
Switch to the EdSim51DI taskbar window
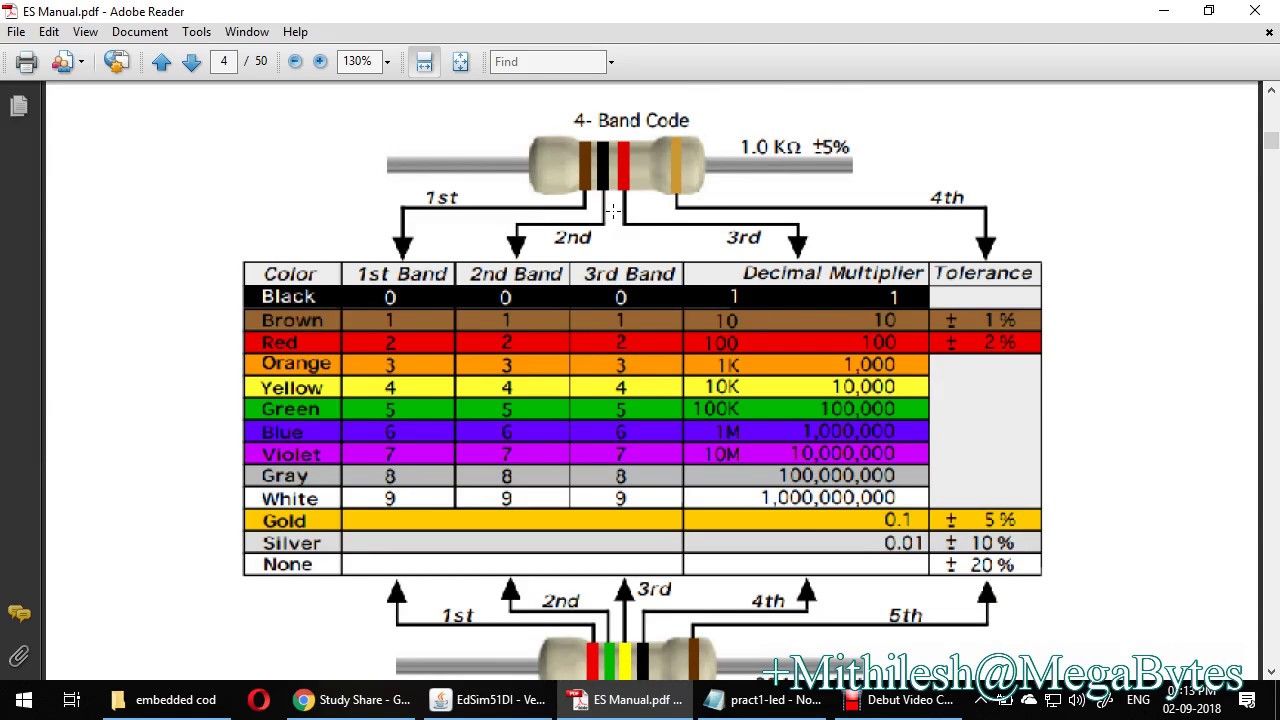490,700
